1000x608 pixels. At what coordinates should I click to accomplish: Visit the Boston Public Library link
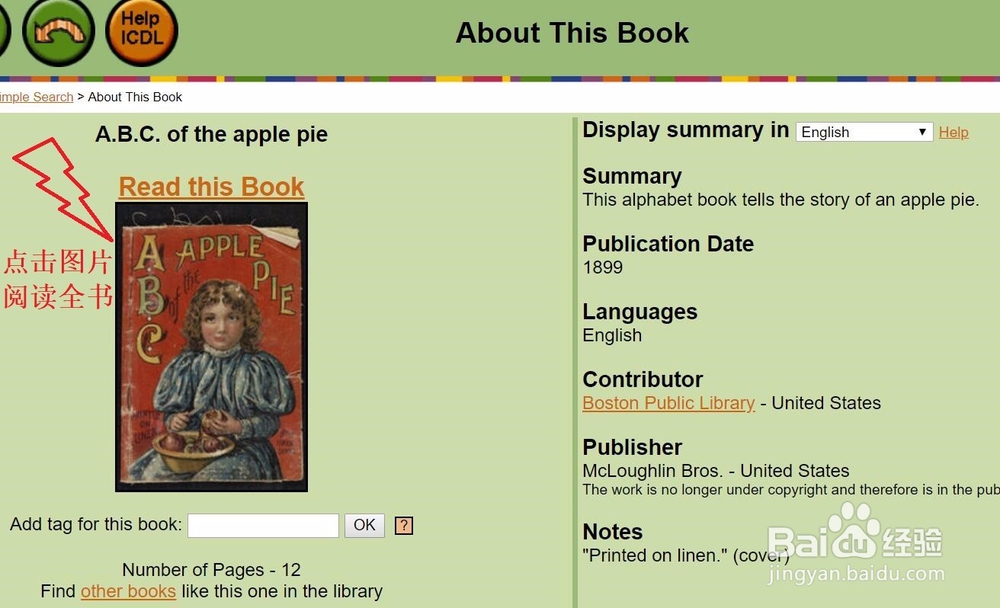click(x=668, y=403)
